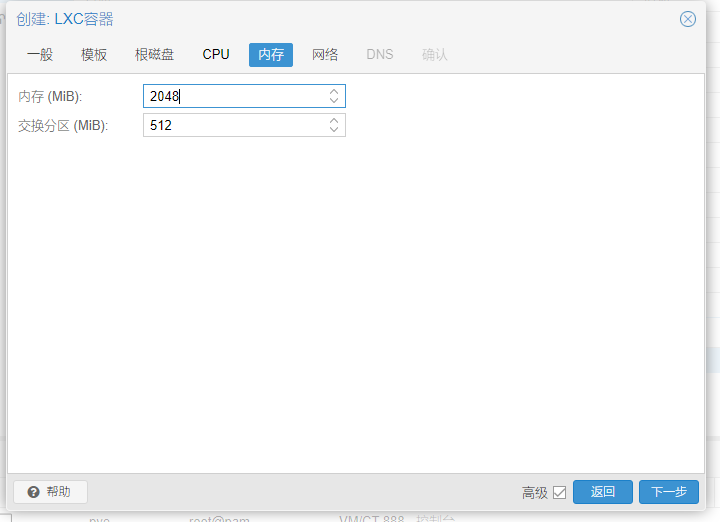720x522 pixels.
Task: Focus the 内存 (MiB) input field
Action: click(235, 96)
